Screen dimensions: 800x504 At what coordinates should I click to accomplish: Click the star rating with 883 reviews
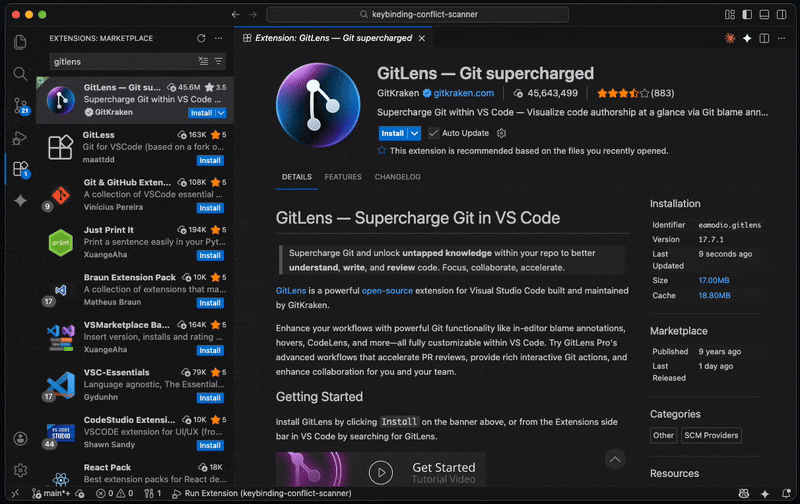635,93
